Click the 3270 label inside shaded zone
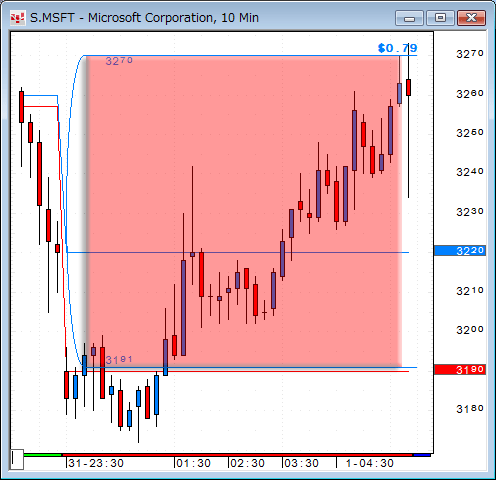This screenshot has width=496, height=480. (x=119, y=61)
